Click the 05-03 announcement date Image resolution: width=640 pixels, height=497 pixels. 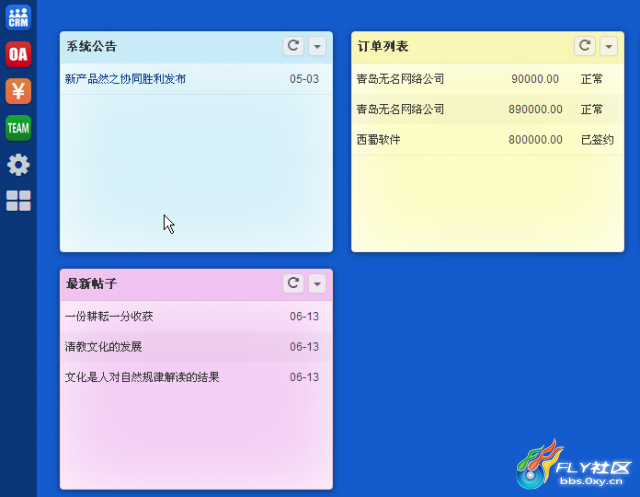[x=304, y=79]
